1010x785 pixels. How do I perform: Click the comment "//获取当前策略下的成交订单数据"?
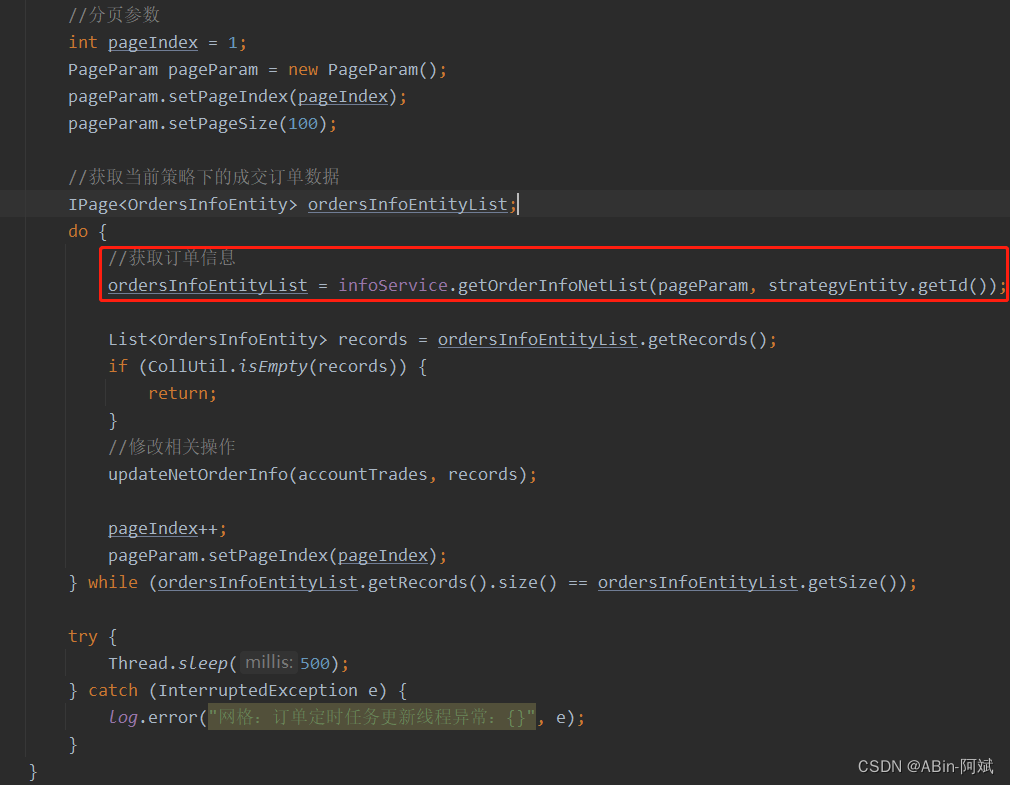pos(204,176)
